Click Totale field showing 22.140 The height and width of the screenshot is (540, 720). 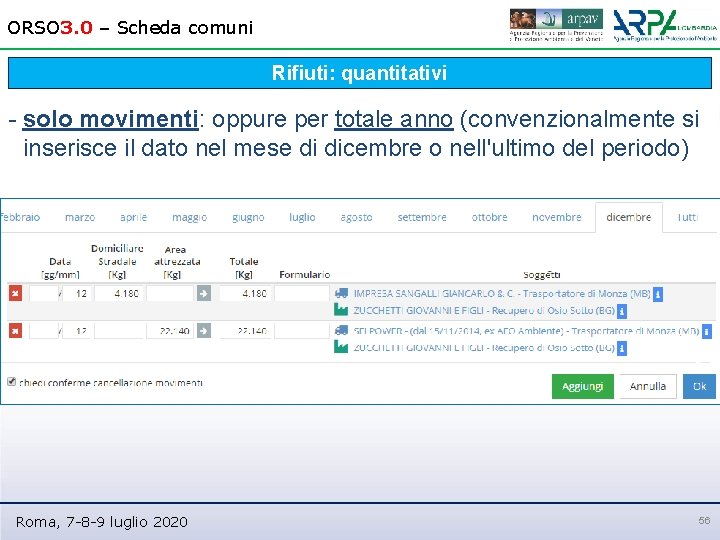245,331
